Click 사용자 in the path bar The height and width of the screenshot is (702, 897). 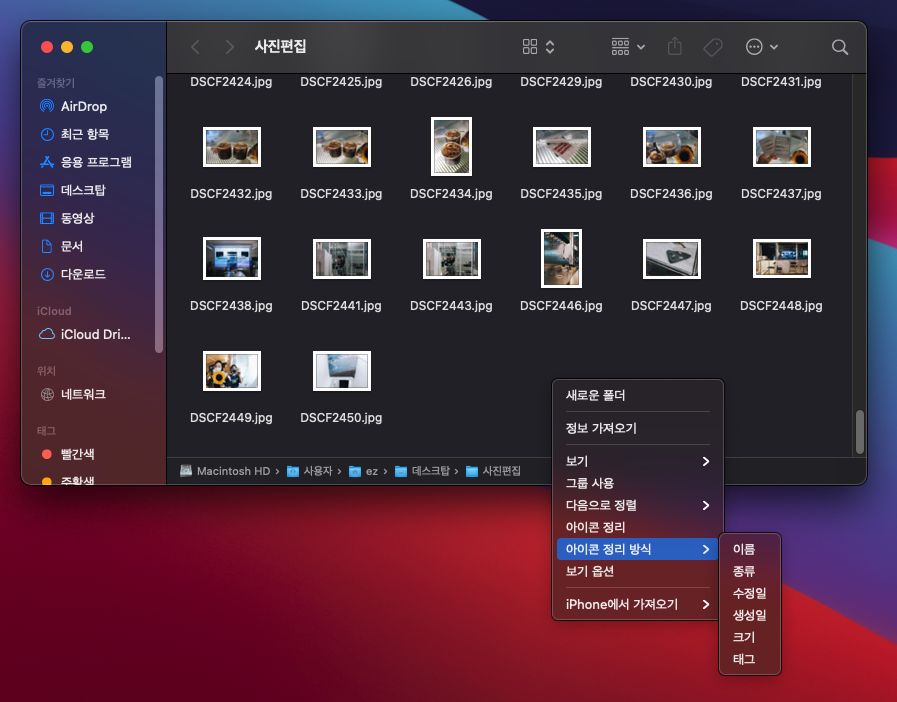309,471
